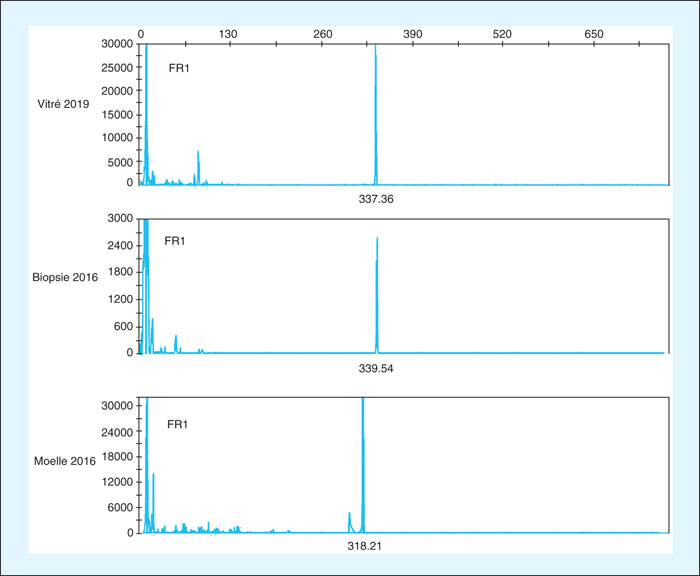This screenshot has height=576, width=700.
Task: Click the '2400' y-axis label
Action: [x=120, y=246]
